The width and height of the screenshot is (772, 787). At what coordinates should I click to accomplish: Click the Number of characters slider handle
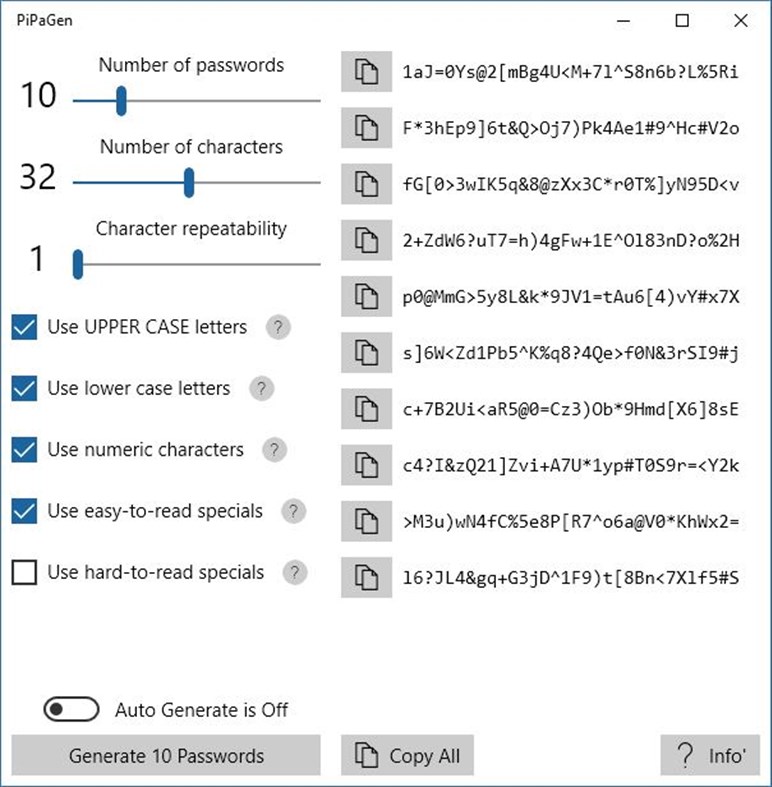point(189,183)
